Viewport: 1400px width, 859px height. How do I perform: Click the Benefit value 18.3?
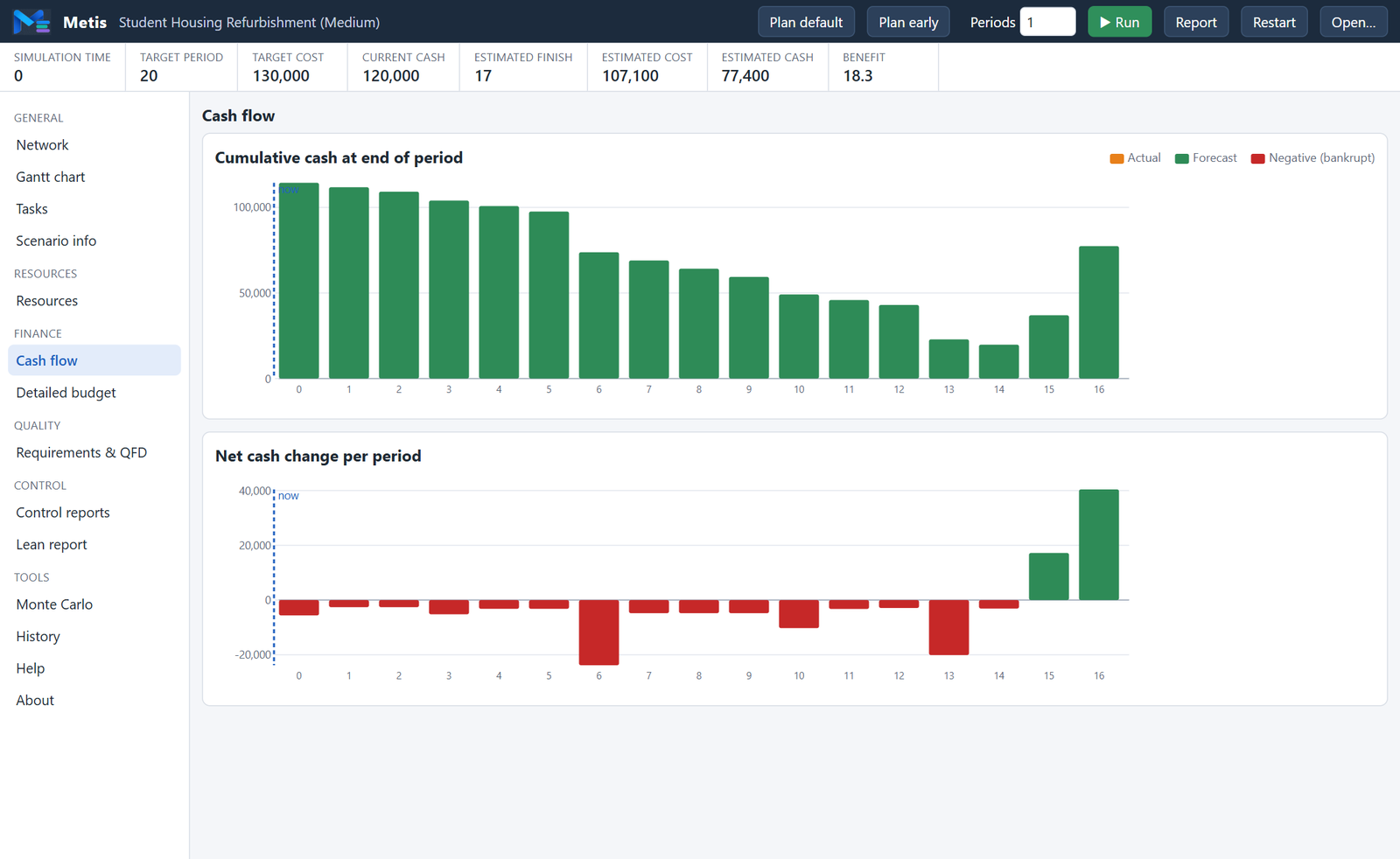(x=857, y=76)
